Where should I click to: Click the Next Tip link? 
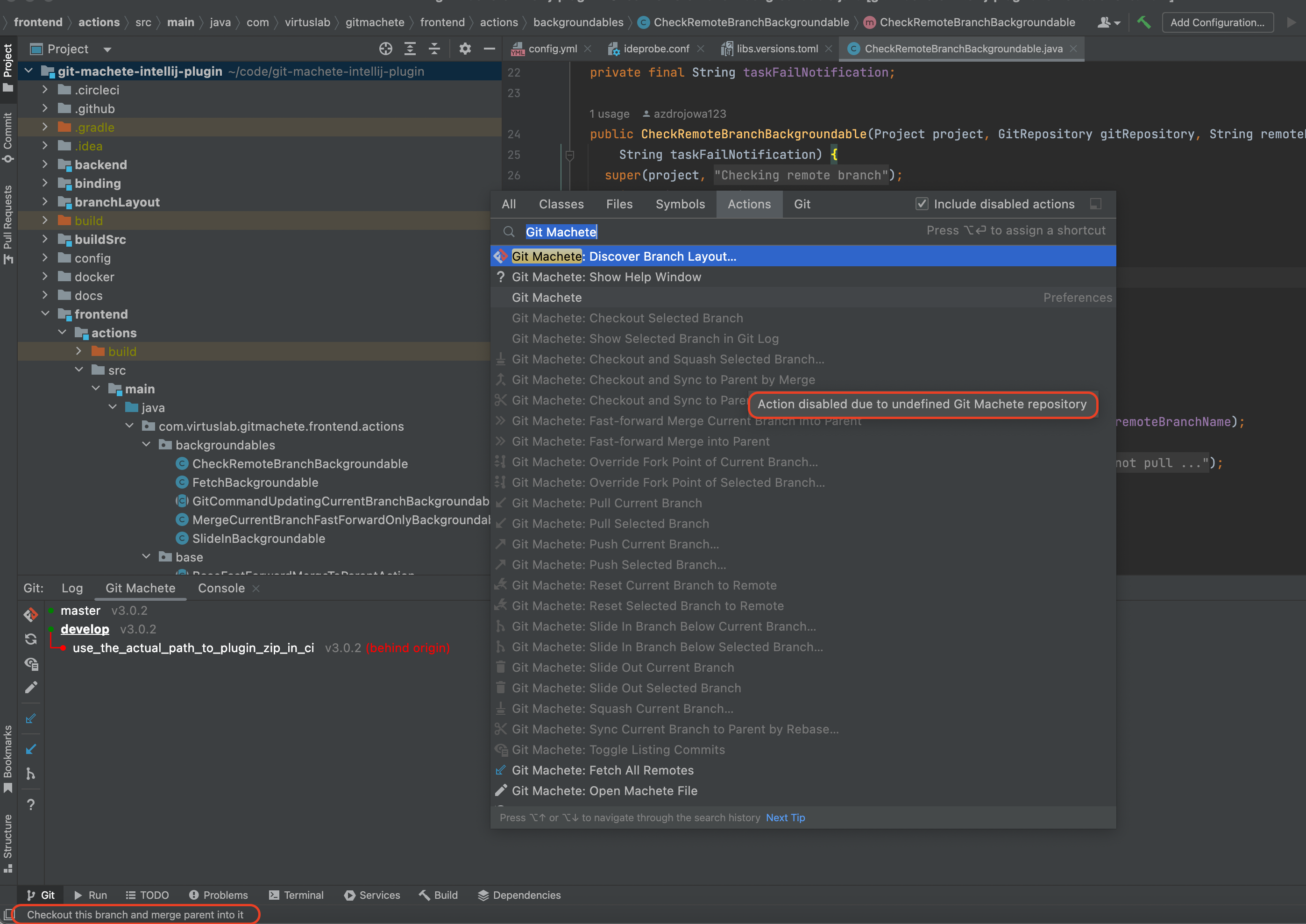[785, 817]
